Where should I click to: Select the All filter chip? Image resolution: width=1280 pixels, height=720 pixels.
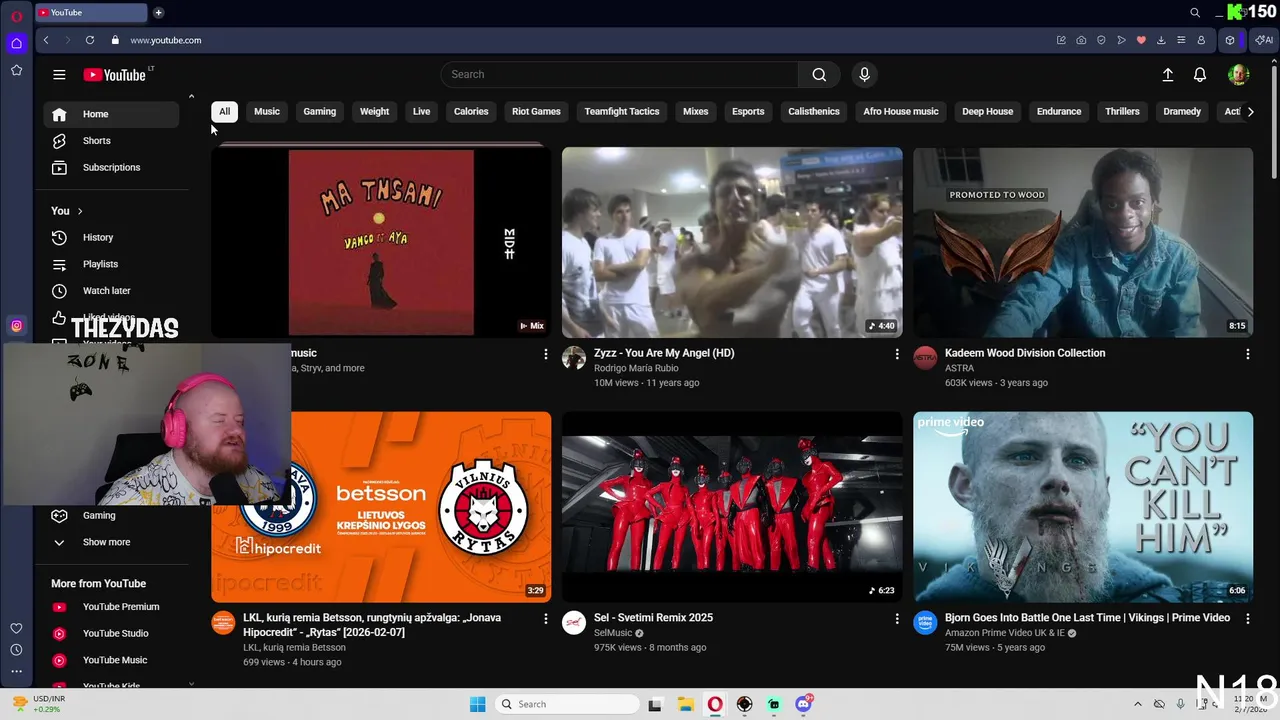click(224, 111)
